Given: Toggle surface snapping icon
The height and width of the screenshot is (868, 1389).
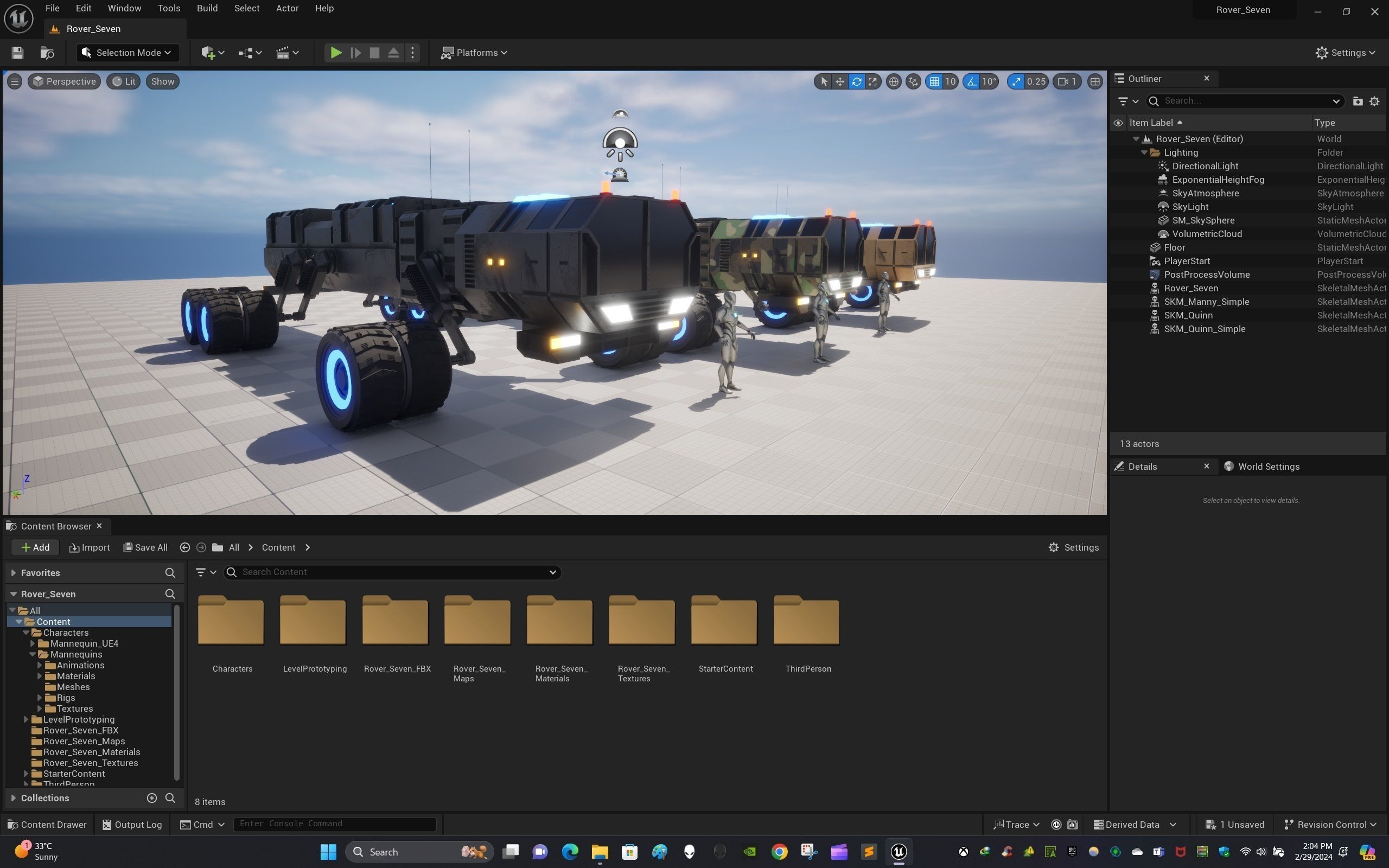Looking at the screenshot, I should 913,81.
